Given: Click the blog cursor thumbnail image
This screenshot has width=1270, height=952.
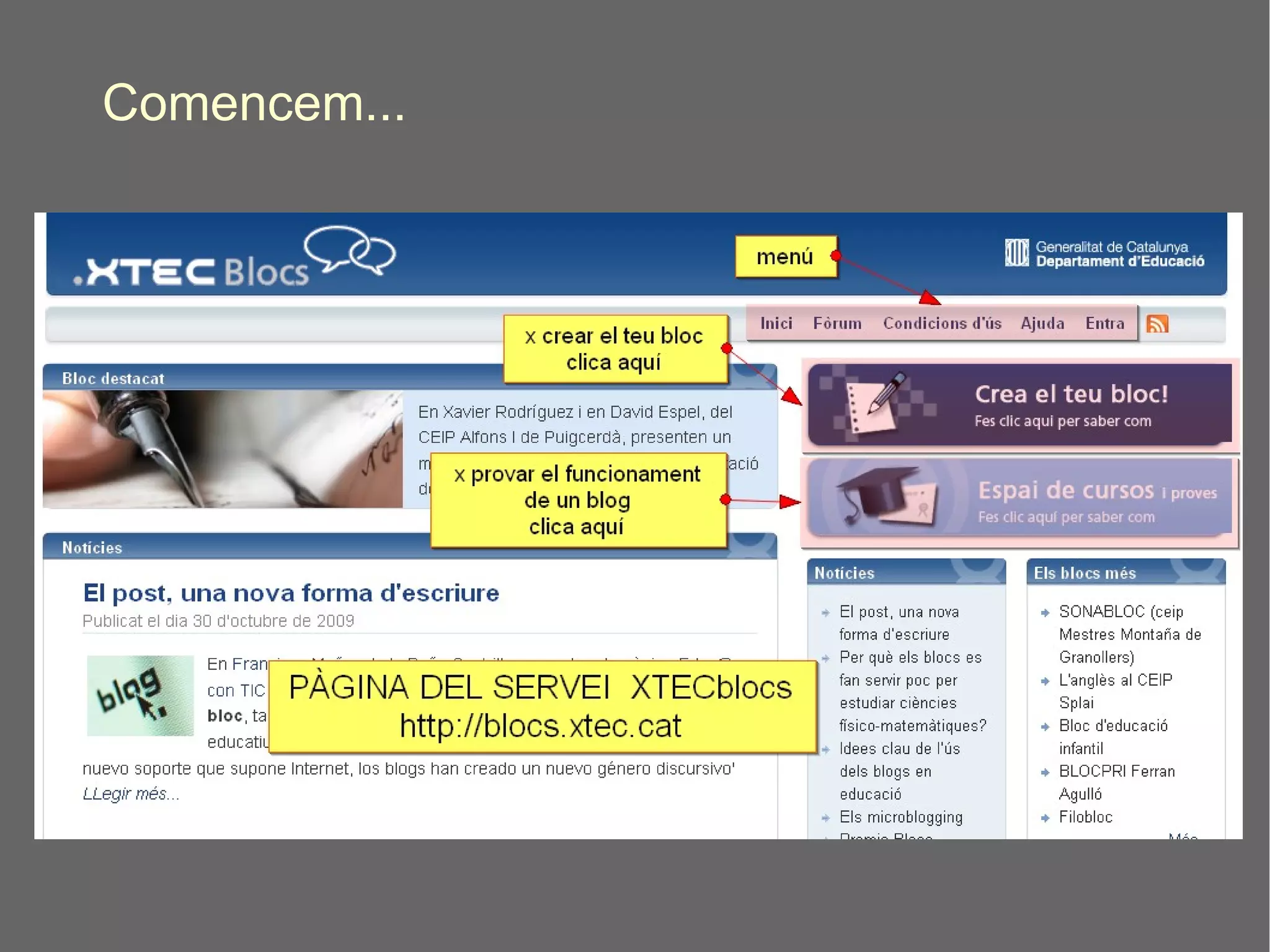Looking at the screenshot, I should [140, 695].
